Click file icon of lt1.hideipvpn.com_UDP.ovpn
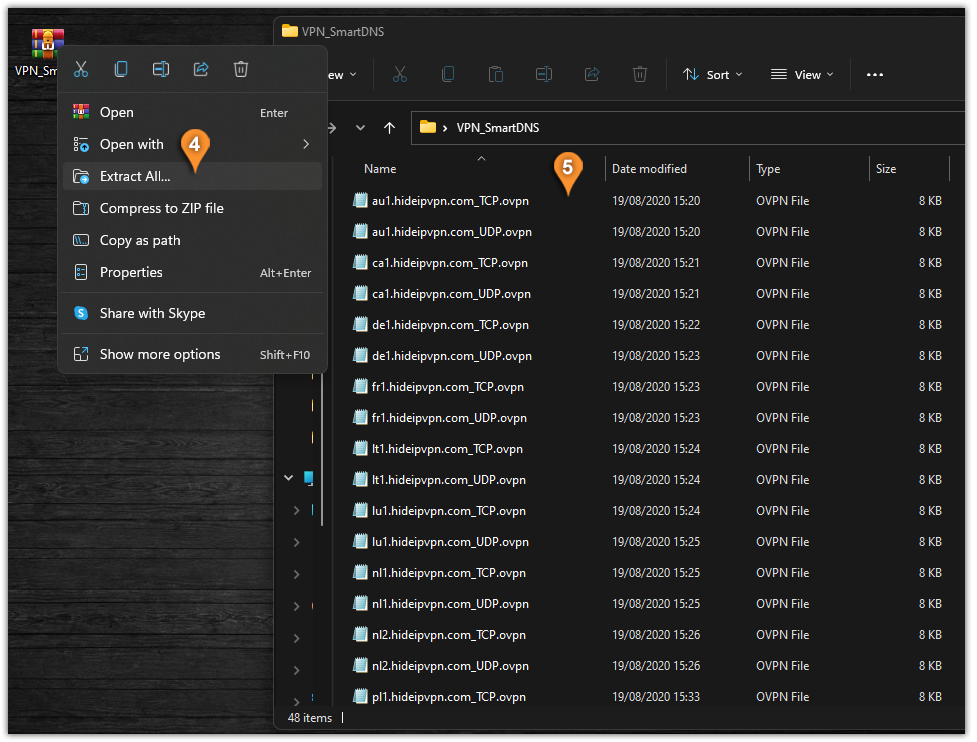Image resolution: width=977 pixels, height=742 pixels. click(360, 480)
